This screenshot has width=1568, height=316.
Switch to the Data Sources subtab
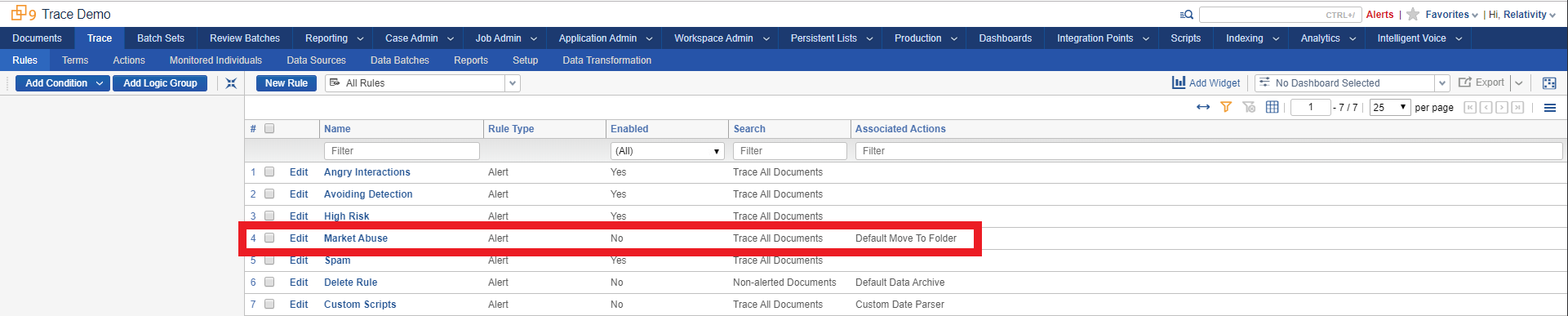click(x=316, y=60)
